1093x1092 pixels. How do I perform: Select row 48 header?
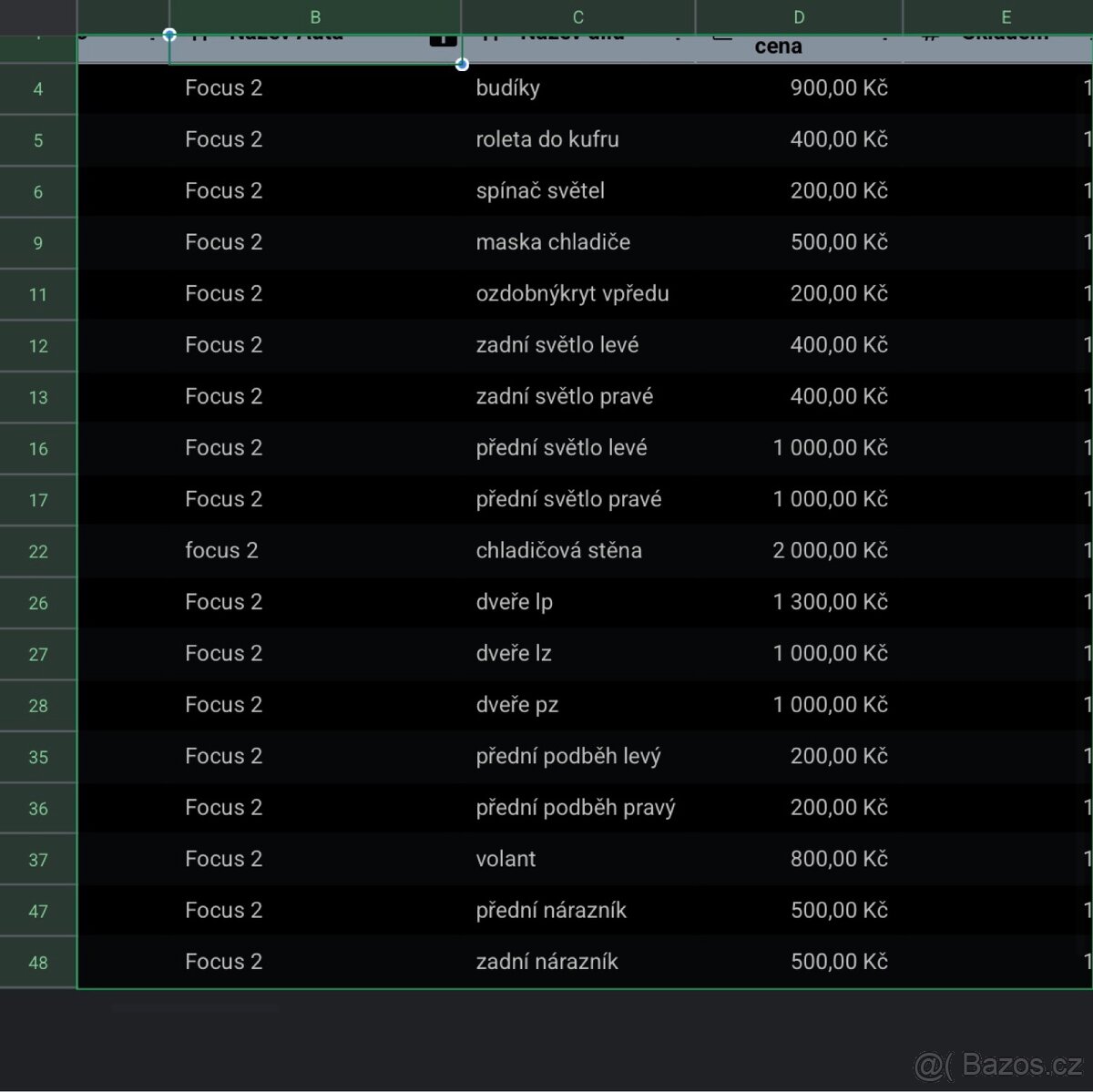tap(38, 963)
